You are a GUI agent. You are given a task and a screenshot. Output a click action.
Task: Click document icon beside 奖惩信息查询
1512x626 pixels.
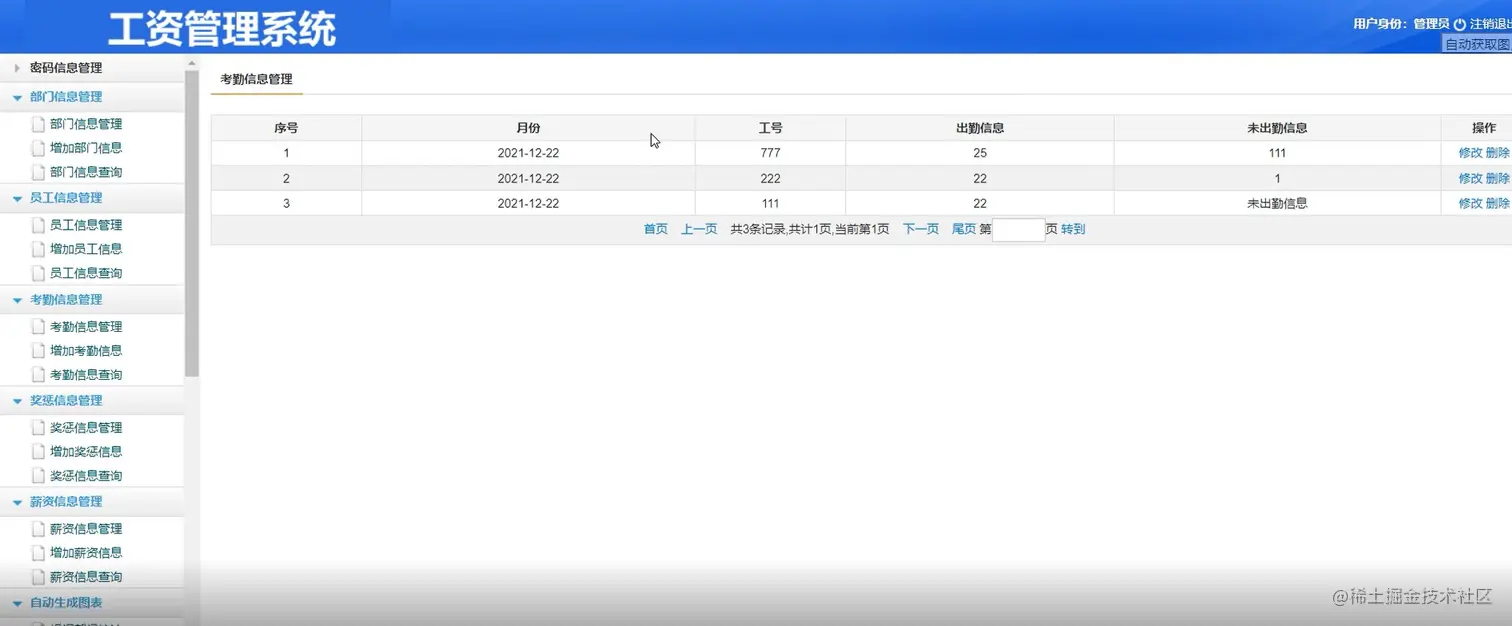36,475
